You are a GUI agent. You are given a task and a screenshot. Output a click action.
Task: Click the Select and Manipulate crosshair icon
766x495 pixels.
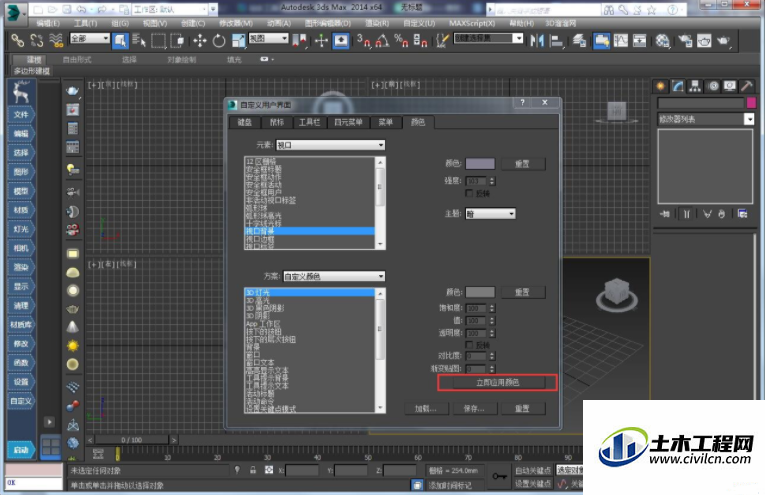point(321,41)
